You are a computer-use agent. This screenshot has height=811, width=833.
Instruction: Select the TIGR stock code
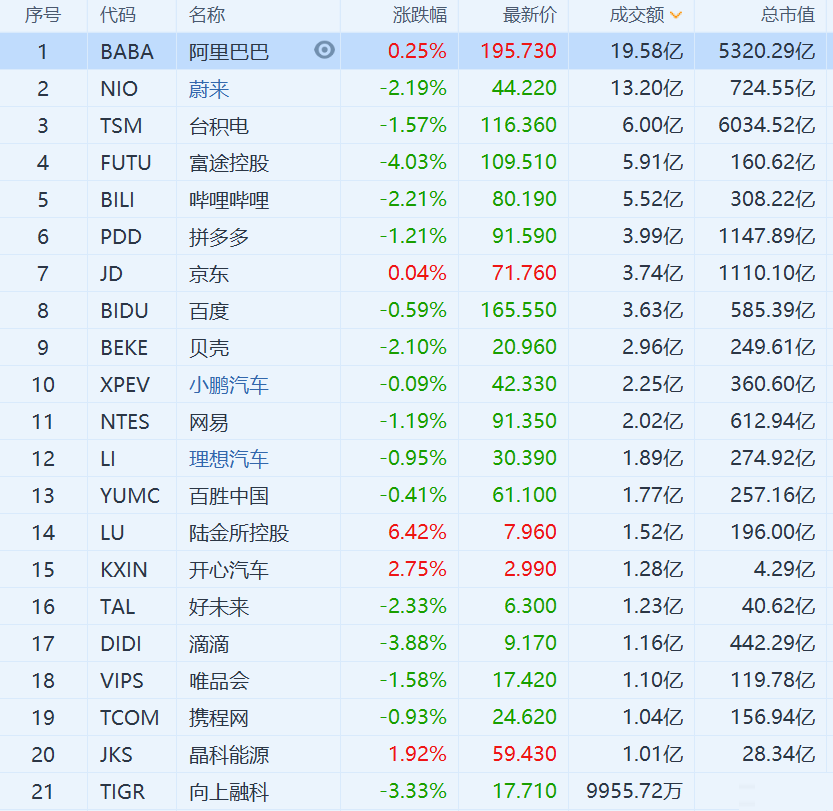123,792
